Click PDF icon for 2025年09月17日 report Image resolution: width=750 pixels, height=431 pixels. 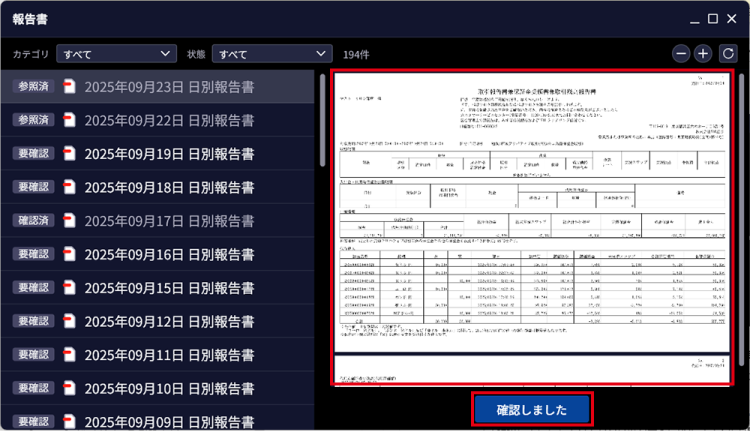(x=70, y=221)
